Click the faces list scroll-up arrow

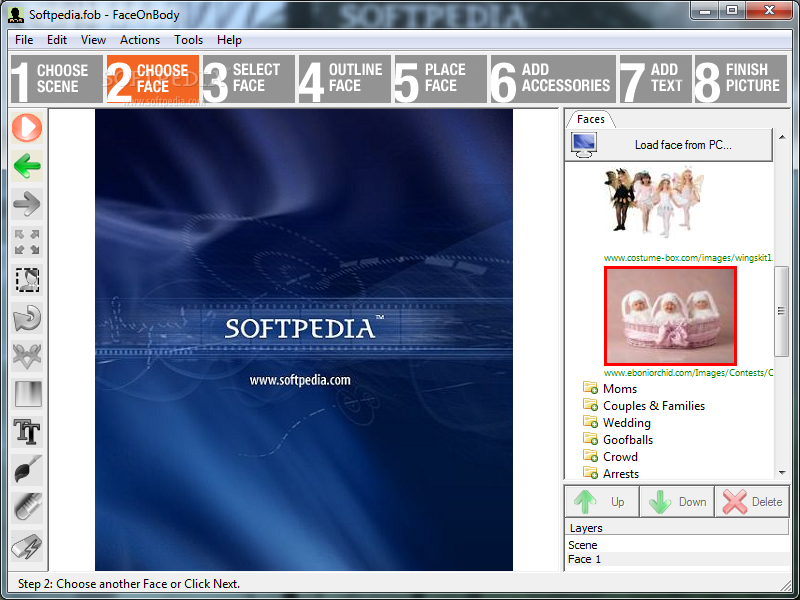pos(782,137)
